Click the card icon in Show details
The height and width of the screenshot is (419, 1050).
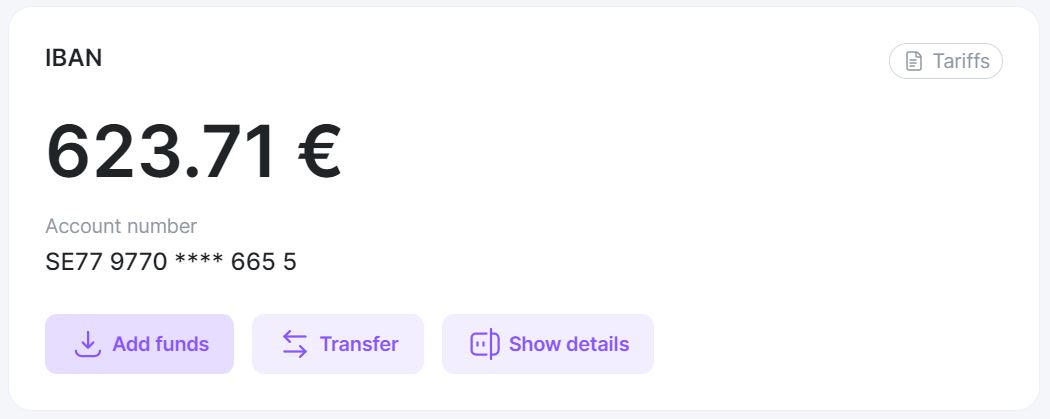point(485,344)
